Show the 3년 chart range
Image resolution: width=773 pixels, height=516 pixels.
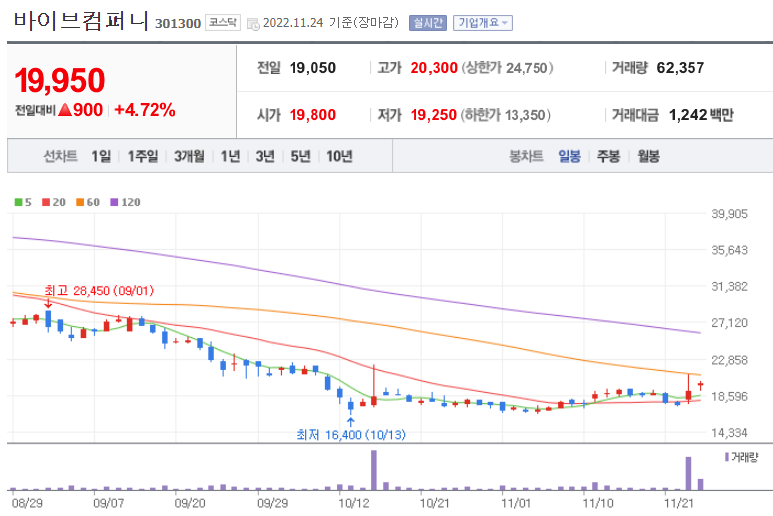[x=265, y=156]
